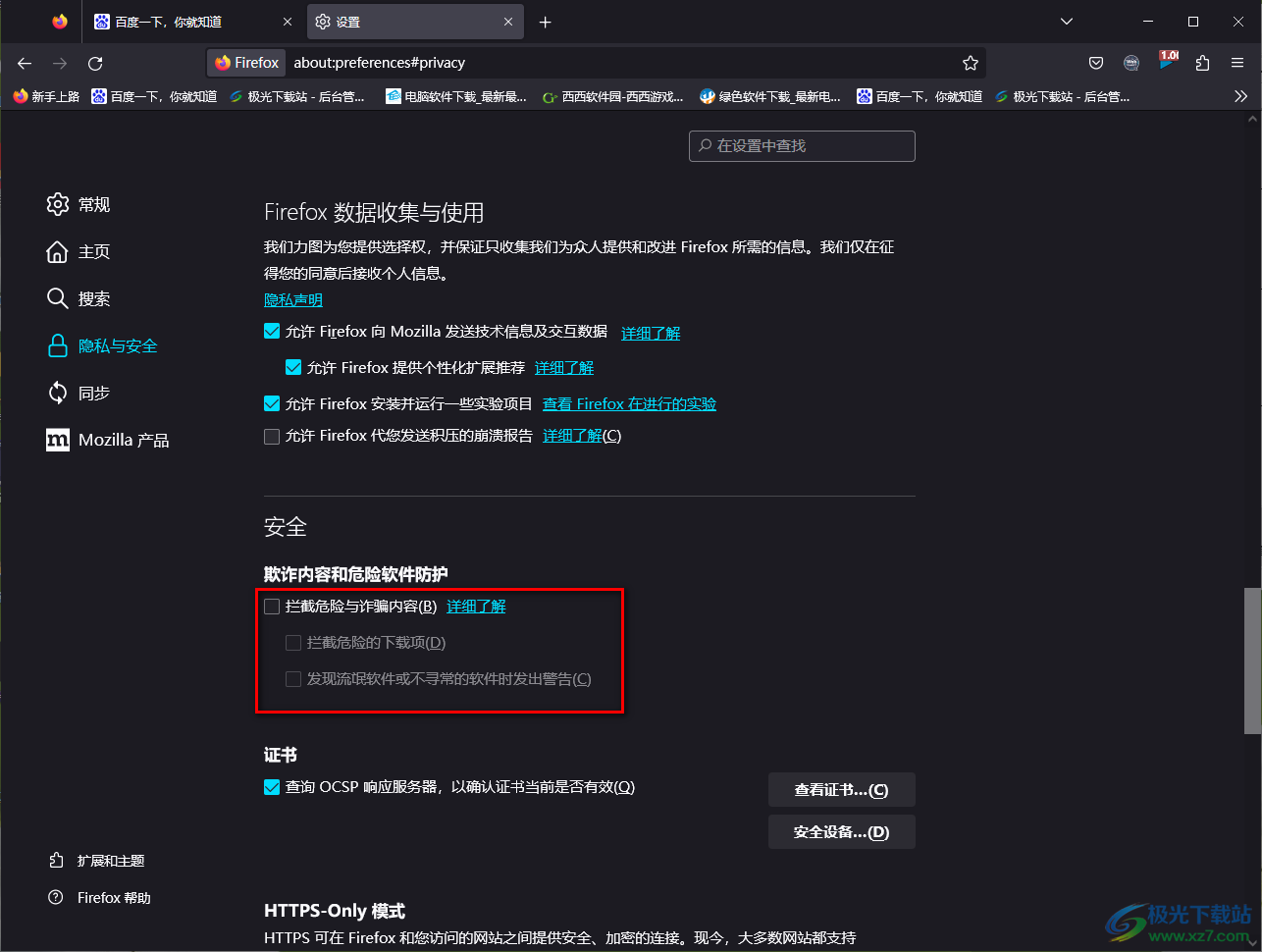Click the forward navigation arrow
1262x952 pixels.
click(x=60, y=63)
